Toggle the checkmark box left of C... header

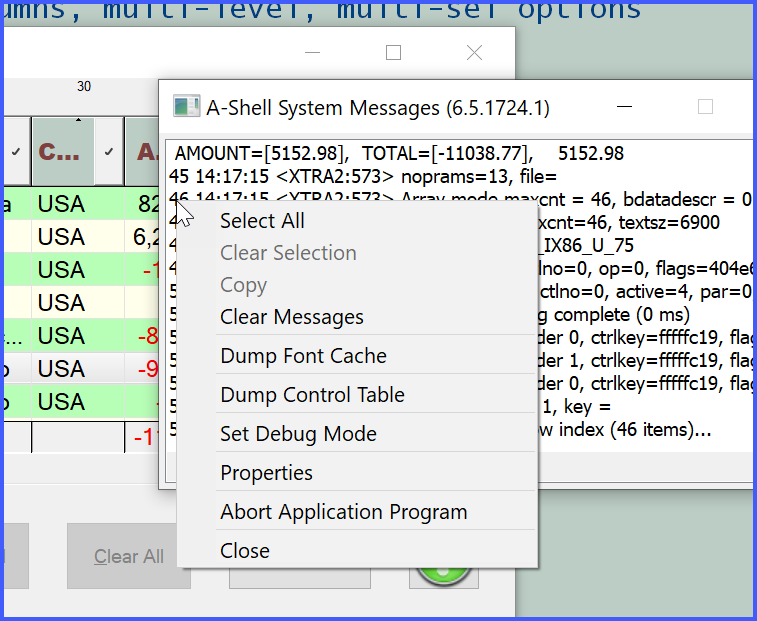[x=15, y=152]
